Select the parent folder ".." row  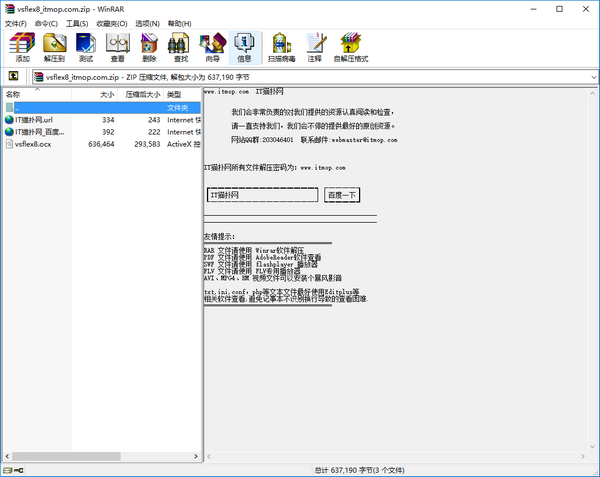103,108
